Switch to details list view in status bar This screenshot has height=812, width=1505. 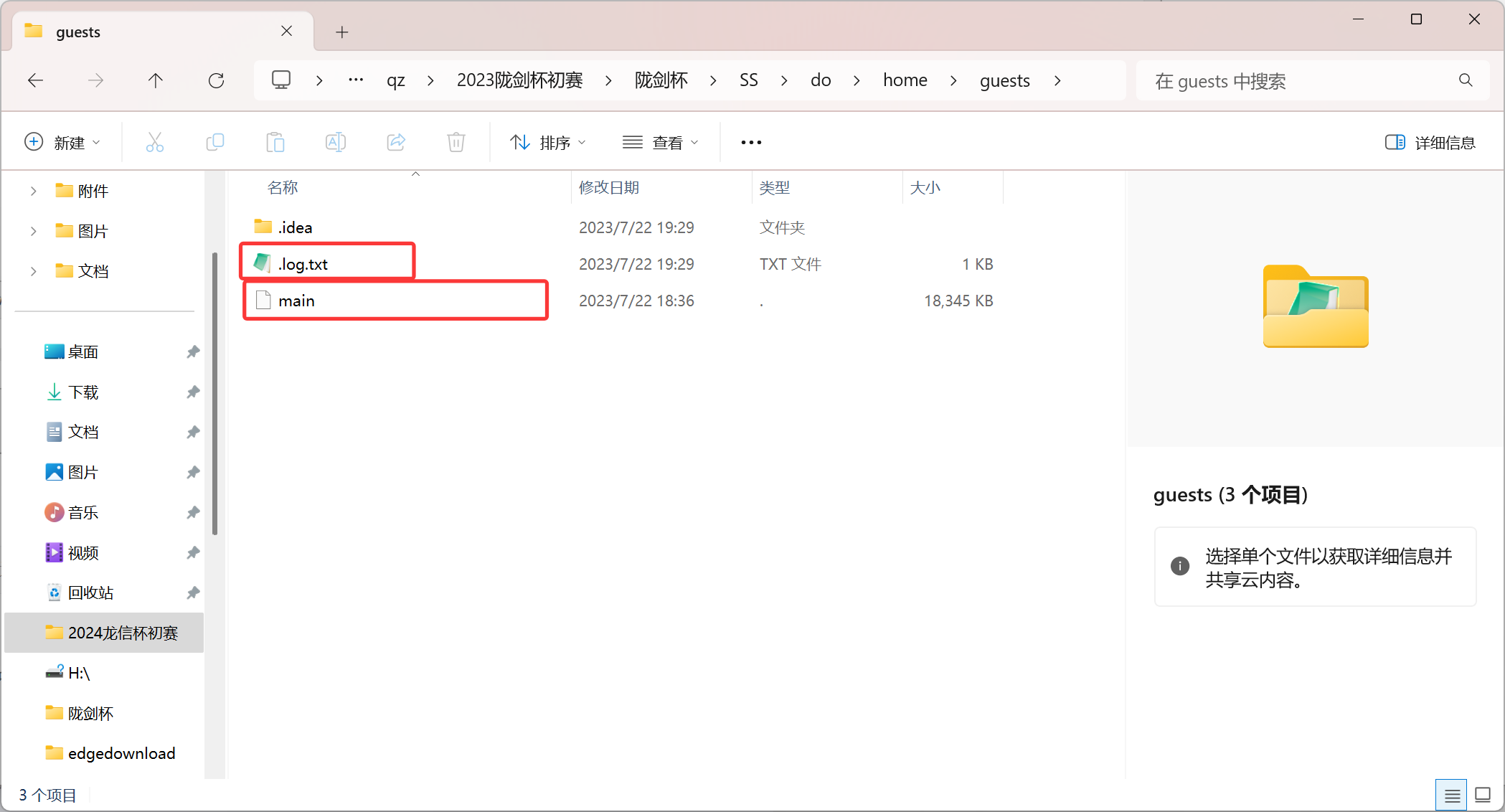pos(1451,795)
